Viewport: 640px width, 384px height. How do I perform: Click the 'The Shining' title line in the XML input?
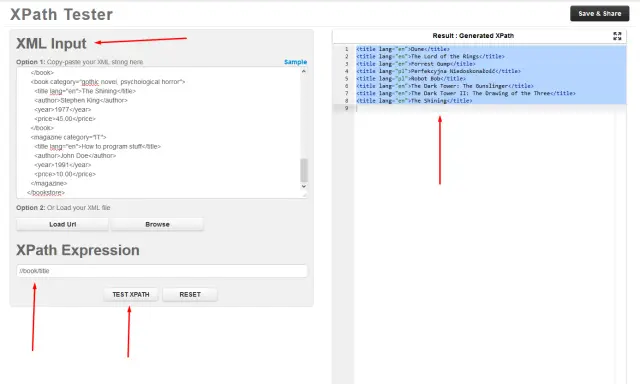pos(85,91)
